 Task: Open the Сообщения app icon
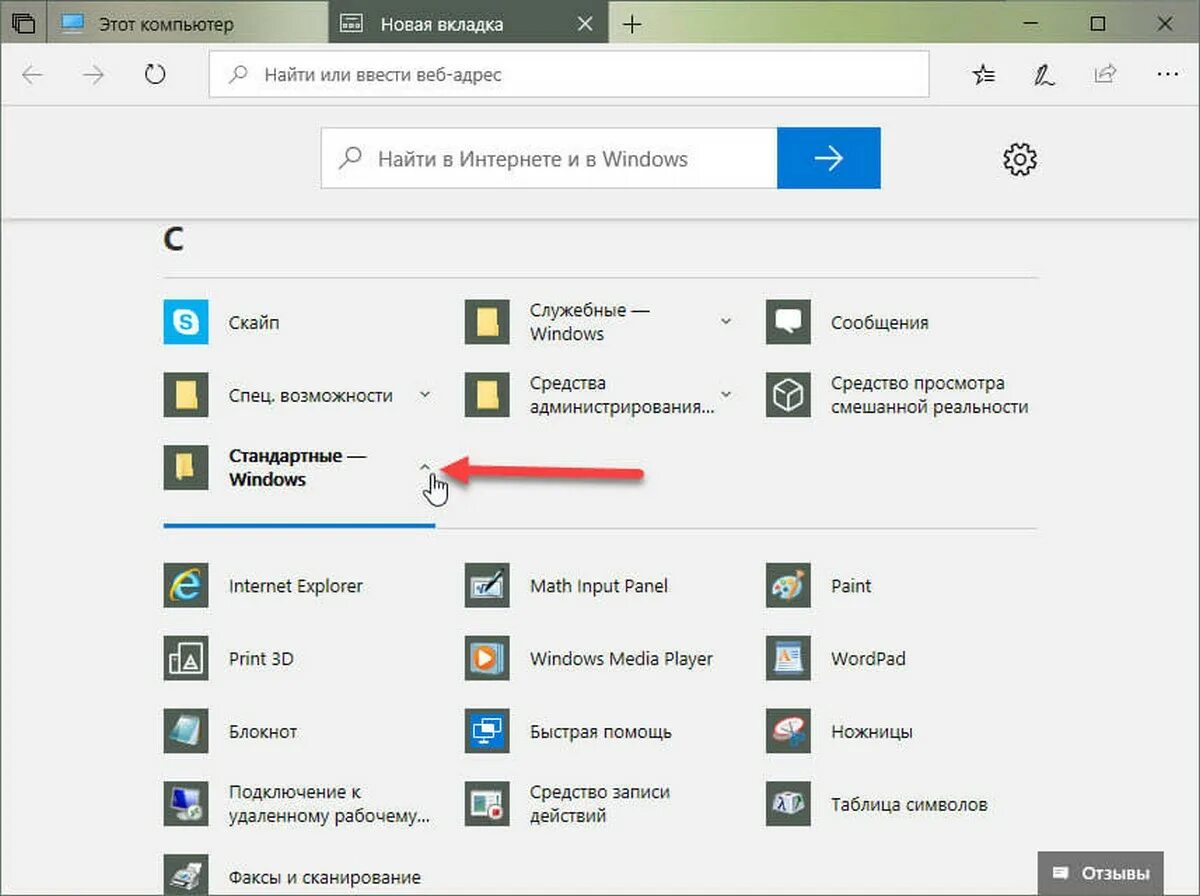tap(789, 322)
